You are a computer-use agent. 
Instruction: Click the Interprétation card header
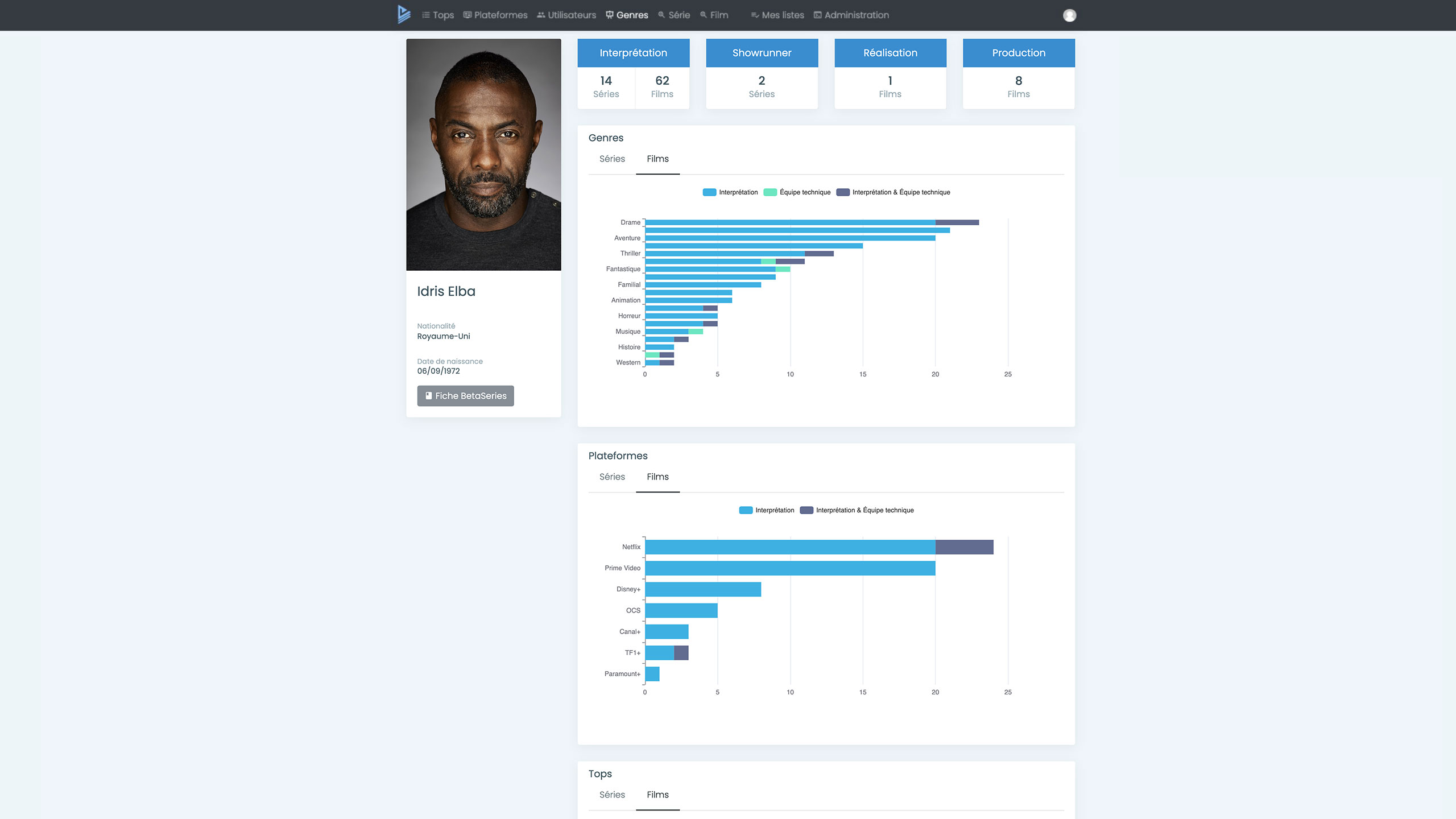click(633, 53)
